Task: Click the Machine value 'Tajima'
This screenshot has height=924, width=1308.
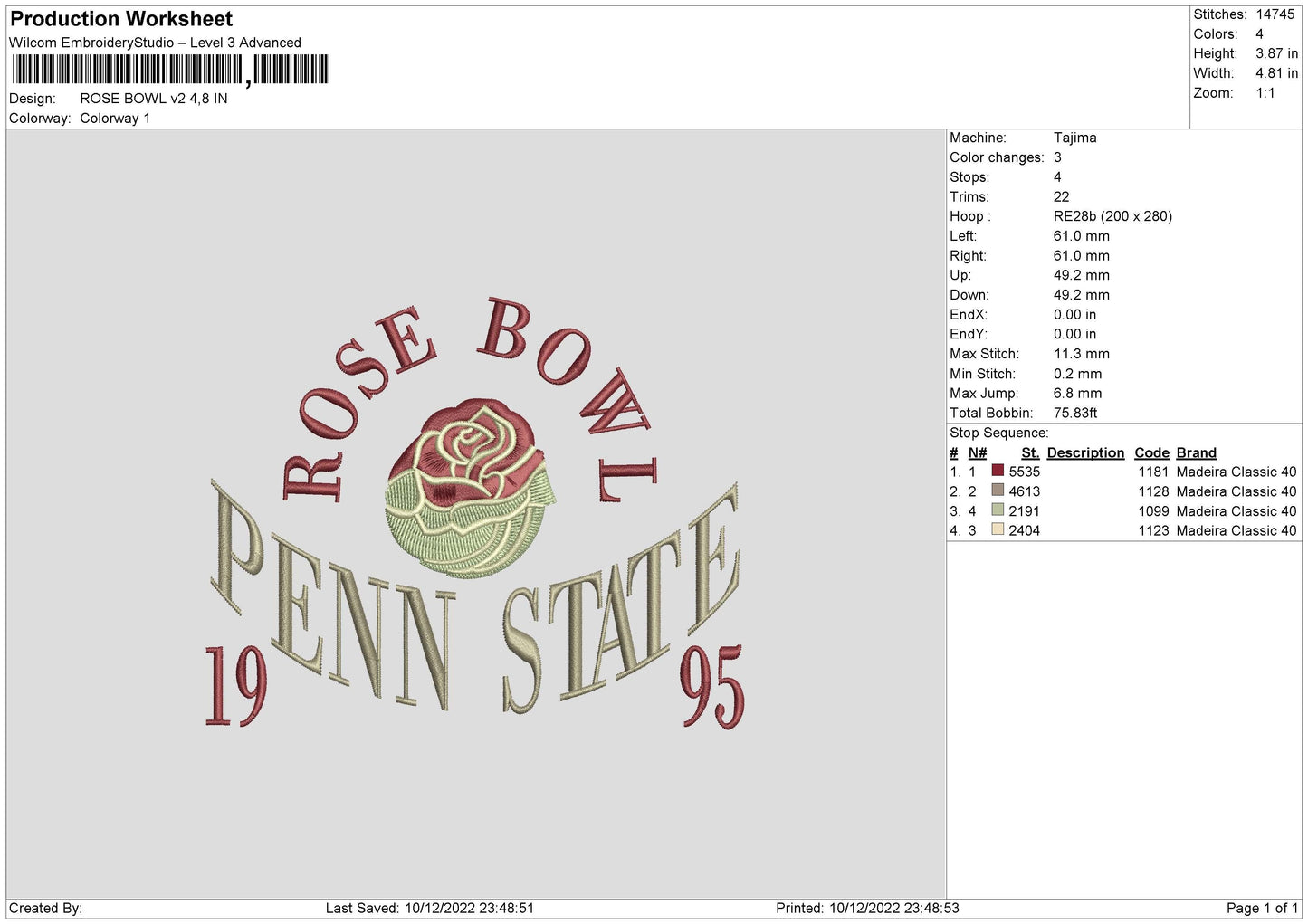Action: click(x=1074, y=138)
